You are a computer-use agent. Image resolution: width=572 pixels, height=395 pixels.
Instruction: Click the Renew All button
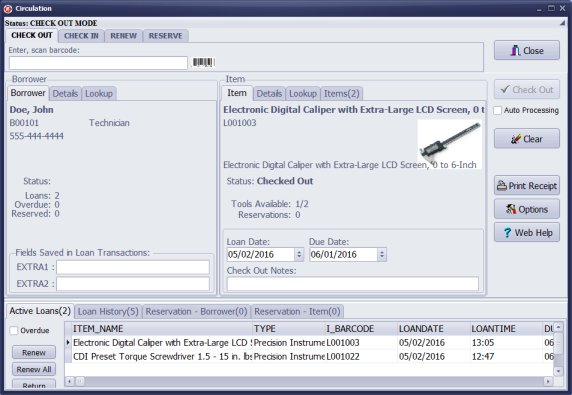[34, 369]
